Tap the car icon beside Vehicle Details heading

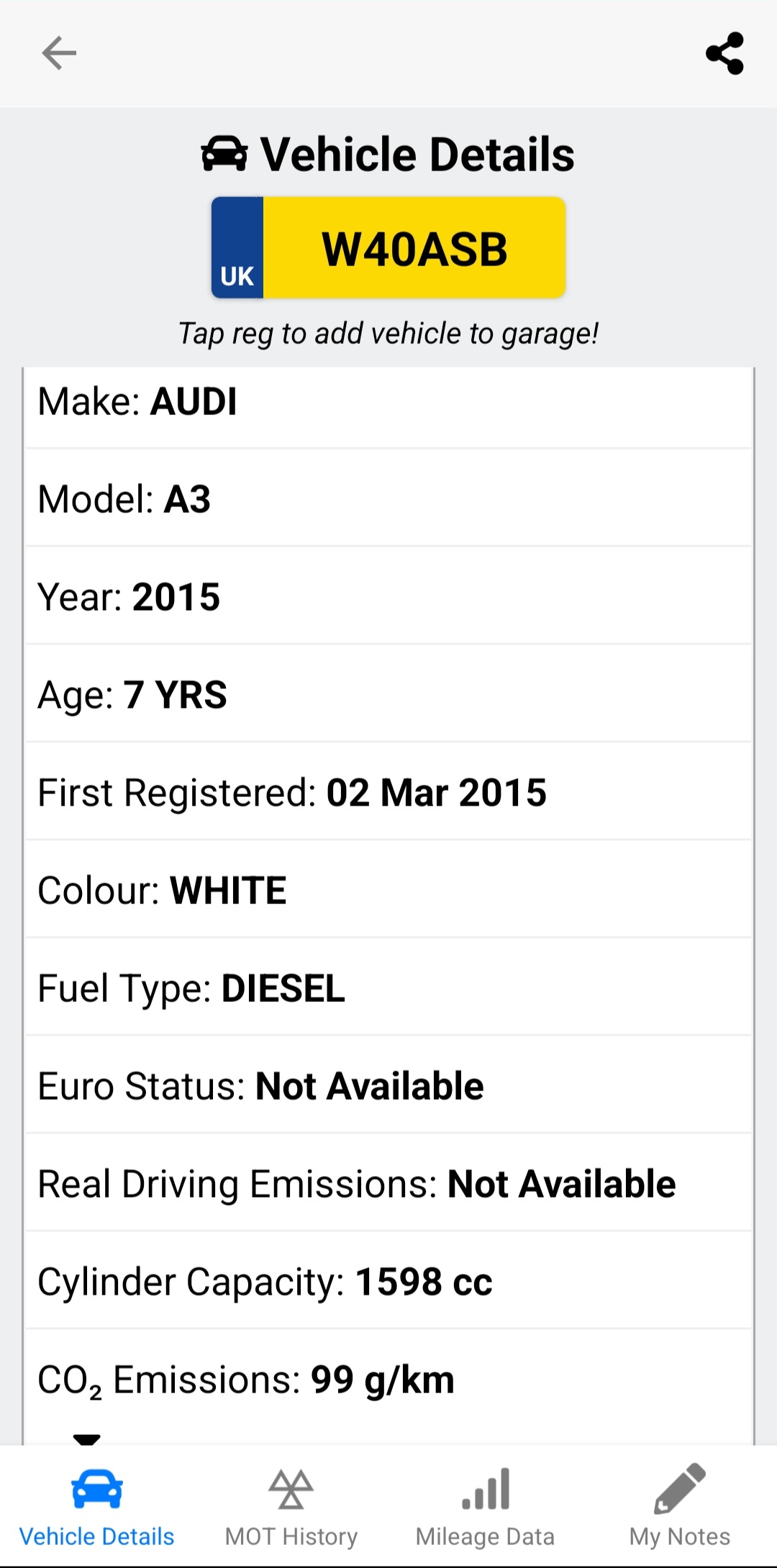[x=224, y=154]
